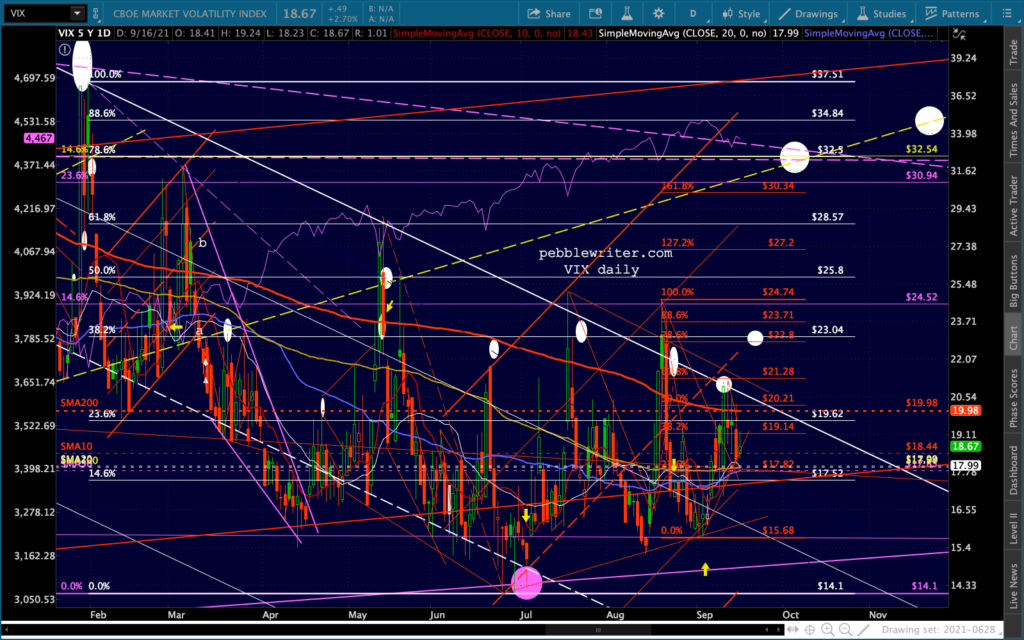Open the Style menu
Image resolution: width=1024 pixels, height=640 pixels.
point(739,14)
